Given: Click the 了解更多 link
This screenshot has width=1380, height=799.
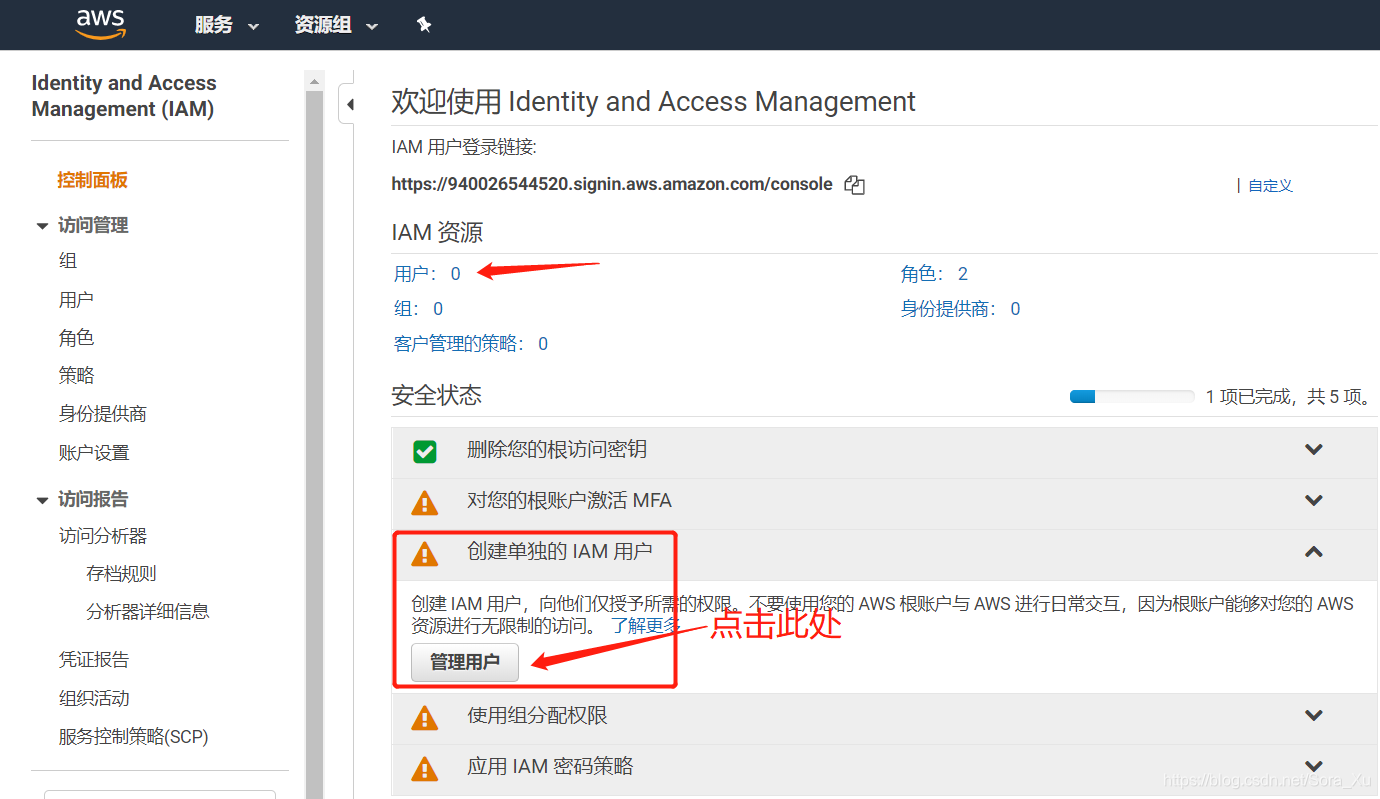Looking at the screenshot, I should pyautogui.click(x=646, y=626).
